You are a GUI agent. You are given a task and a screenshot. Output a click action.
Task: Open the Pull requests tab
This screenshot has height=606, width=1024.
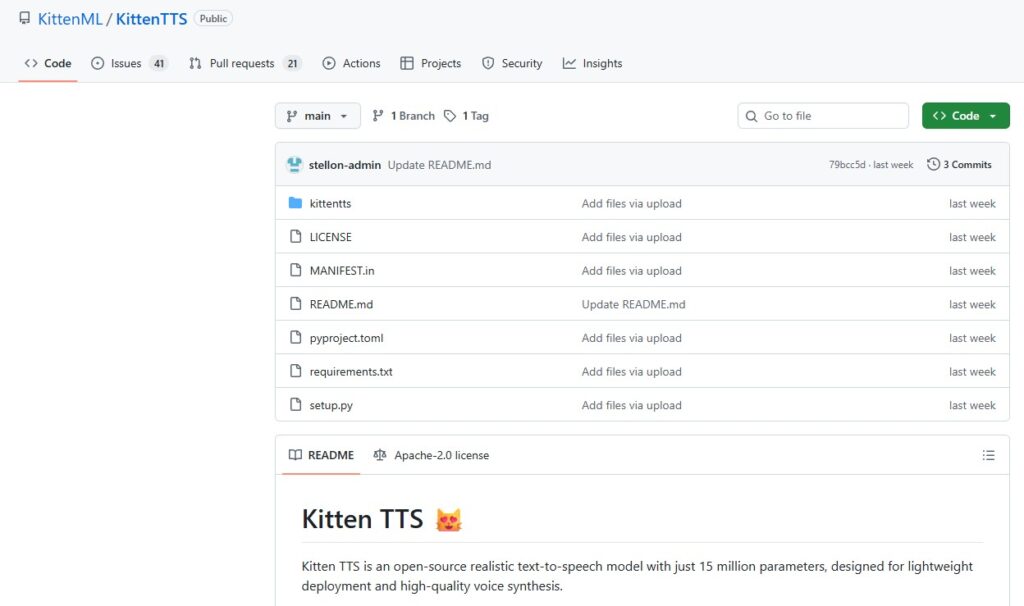(x=245, y=63)
